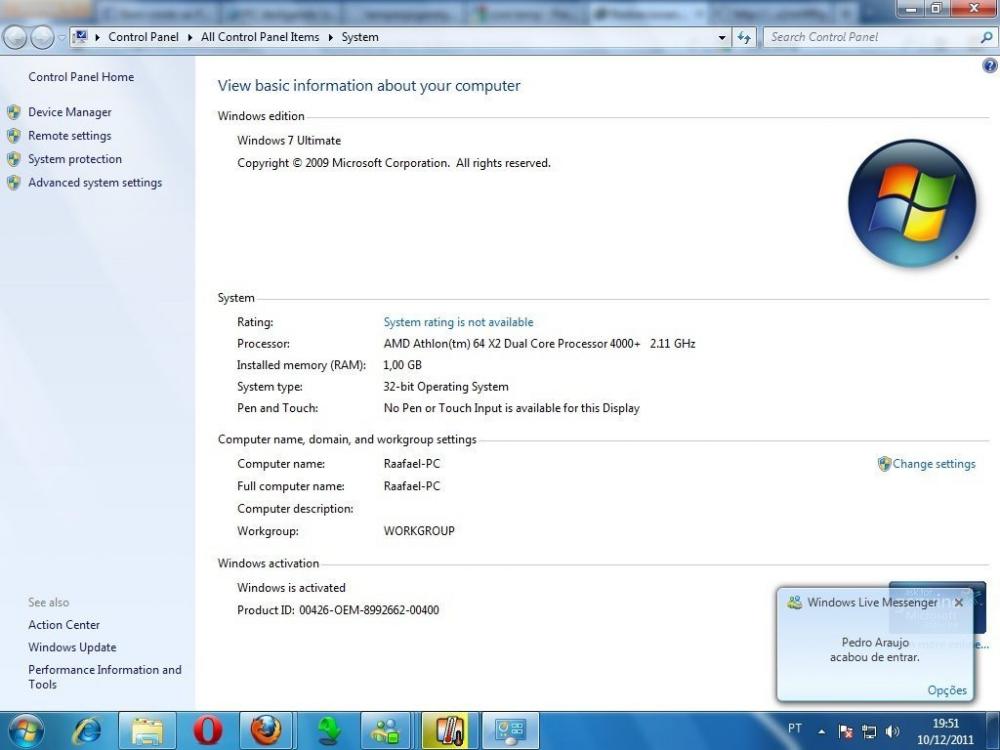Open Firefox from the taskbar
Screen dimensions: 1000x750
pyautogui.click(x=266, y=731)
